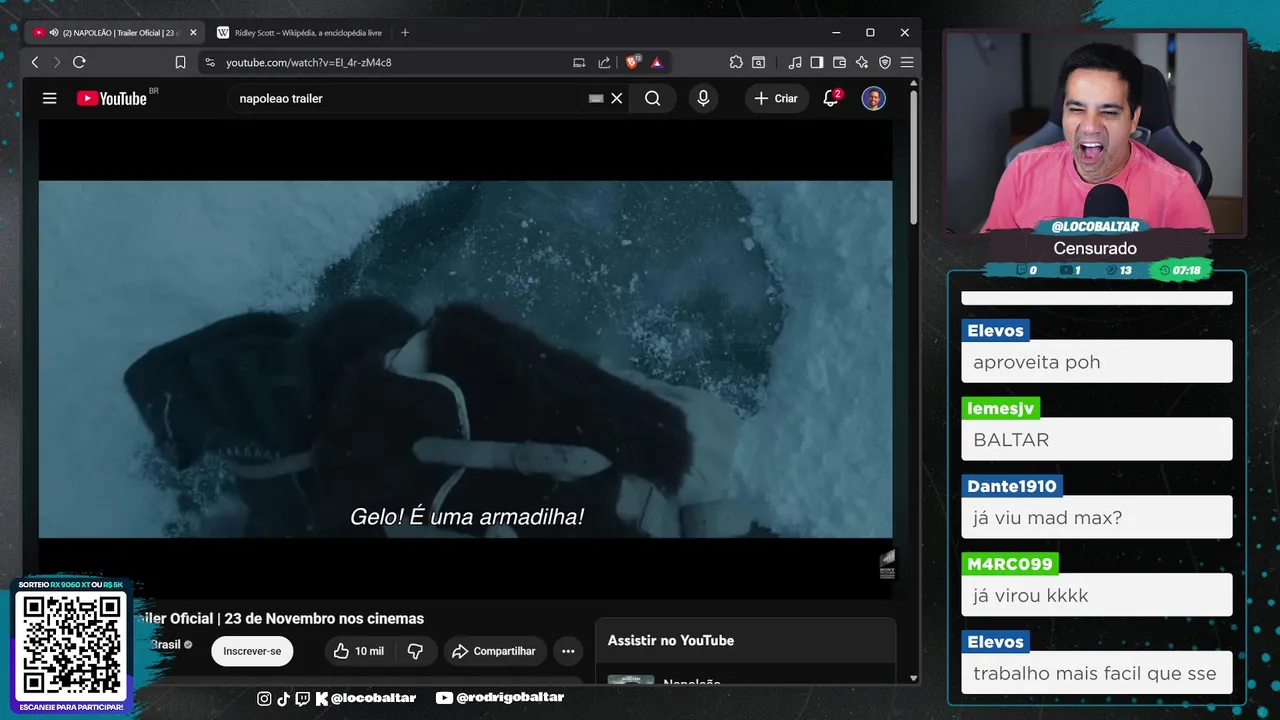The width and height of the screenshot is (1280, 720).
Task: Open the Criar create menu
Action: (776, 98)
